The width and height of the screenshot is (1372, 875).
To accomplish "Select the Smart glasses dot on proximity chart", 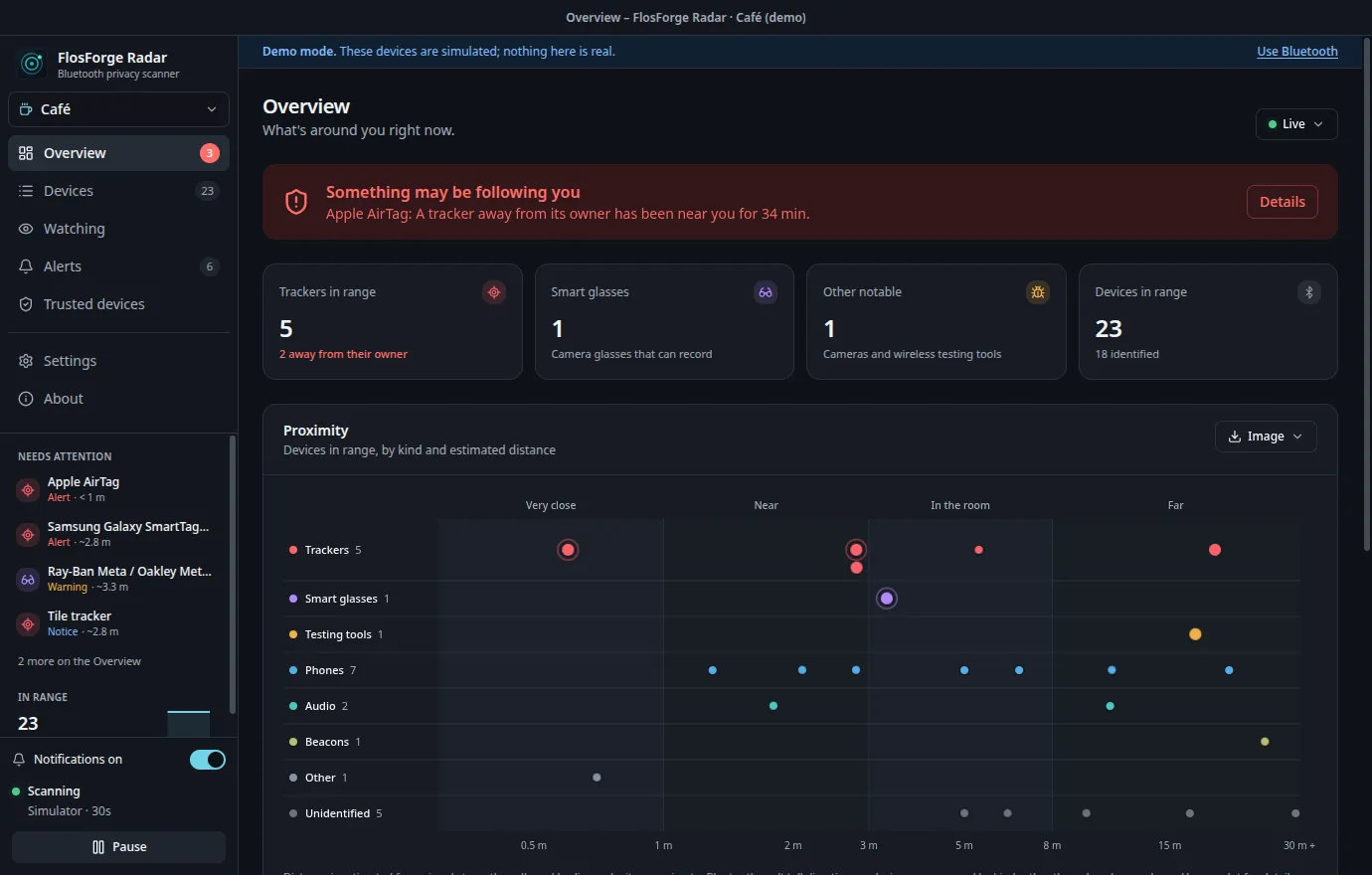I will 887,599.
